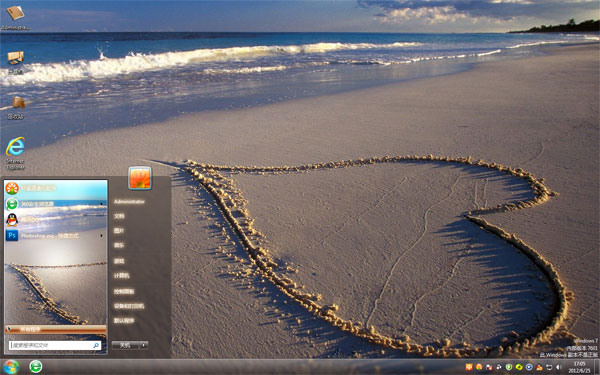Open Devices and Printers (设备和打印机) link
The height and width of the screenshot is (375, 600).
tap(129, 306)
